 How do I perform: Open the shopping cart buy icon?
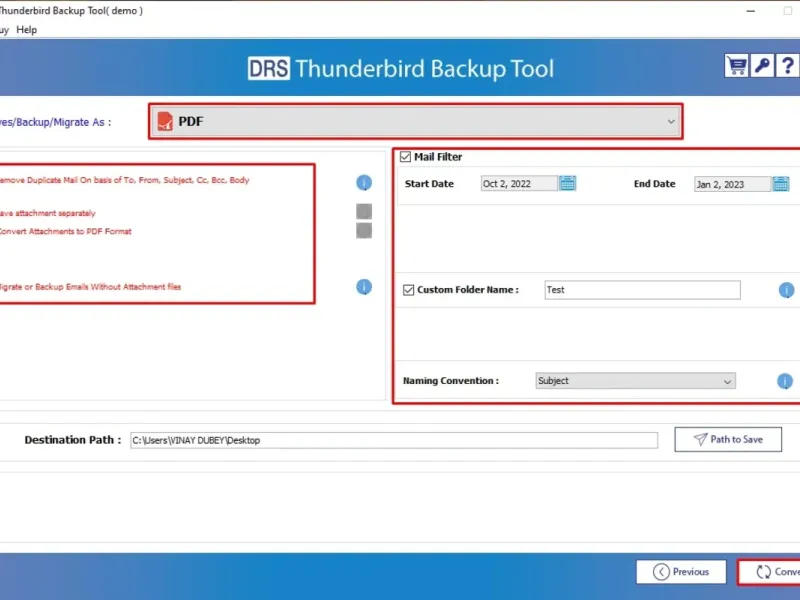point(737,66)
